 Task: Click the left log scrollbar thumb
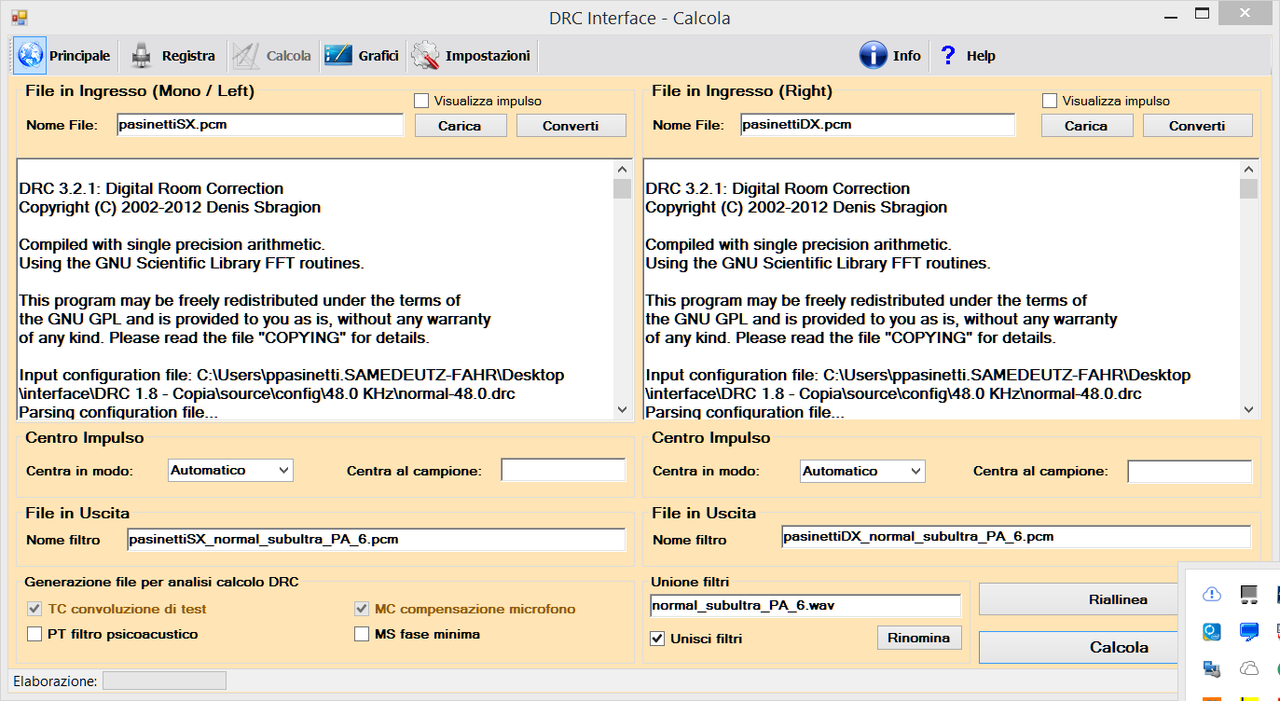(622, 189)
